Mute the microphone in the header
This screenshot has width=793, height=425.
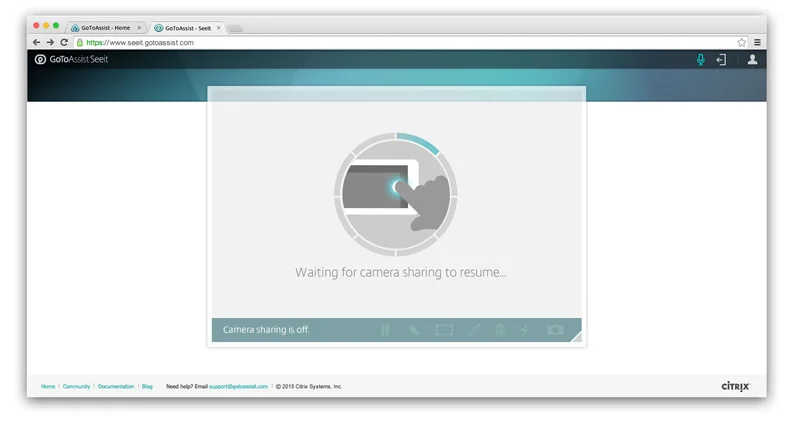(700, 60)
